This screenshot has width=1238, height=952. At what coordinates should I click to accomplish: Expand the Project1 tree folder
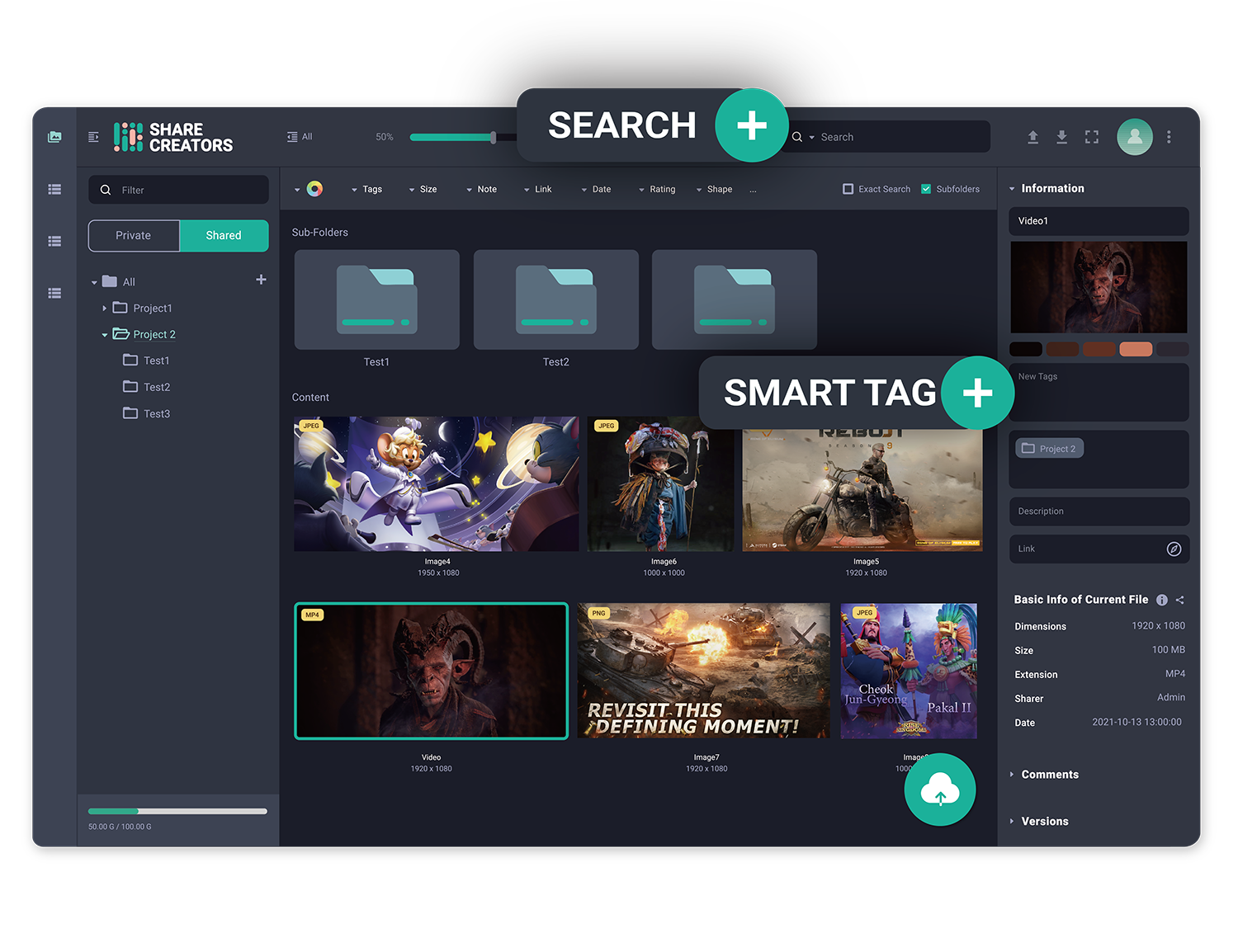[x=104, y=309]
